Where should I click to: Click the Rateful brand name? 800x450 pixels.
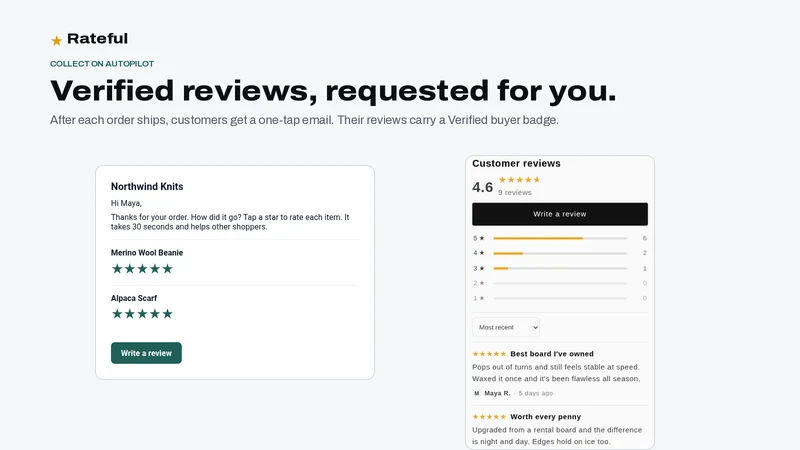tap(97, 39)
